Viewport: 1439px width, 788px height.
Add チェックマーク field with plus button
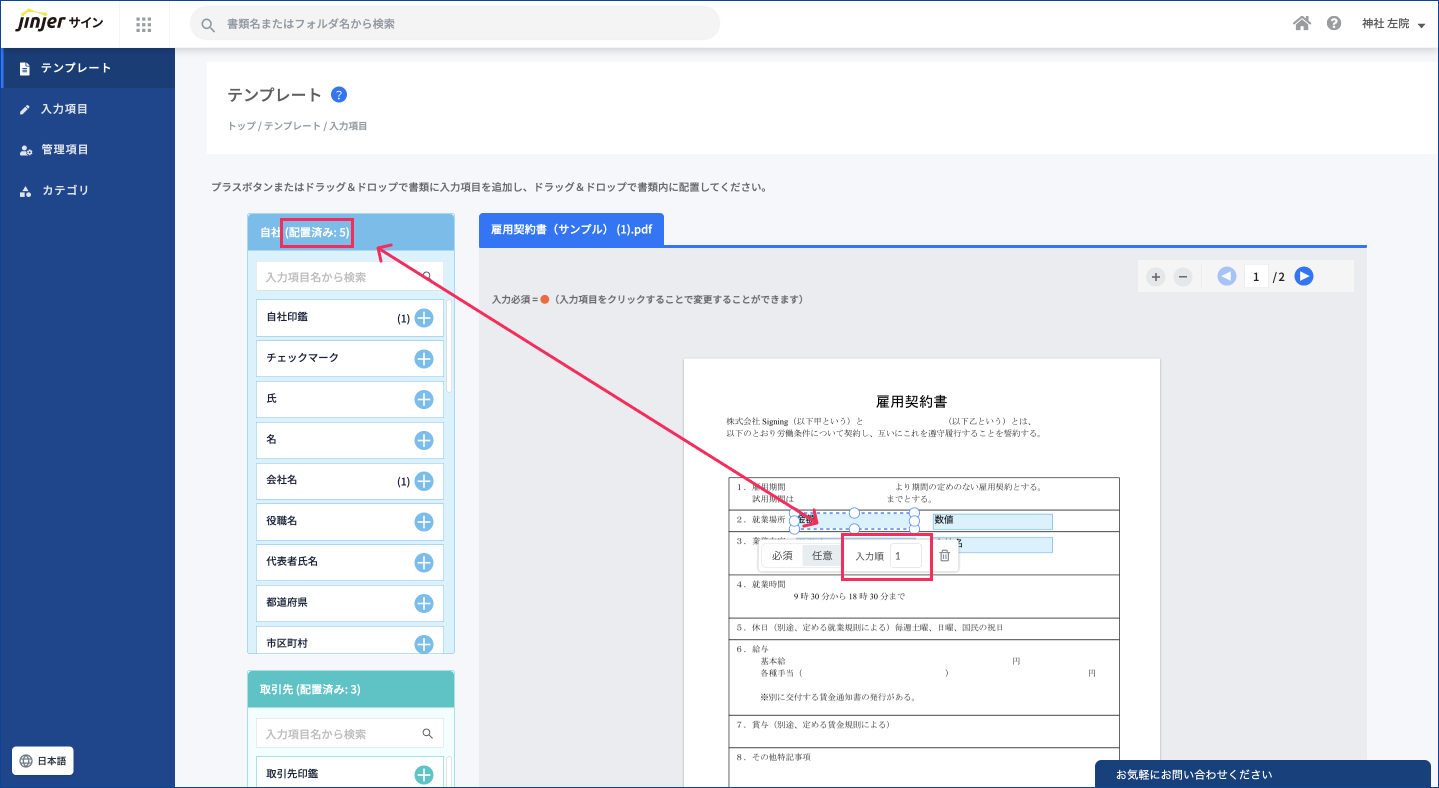424,359
